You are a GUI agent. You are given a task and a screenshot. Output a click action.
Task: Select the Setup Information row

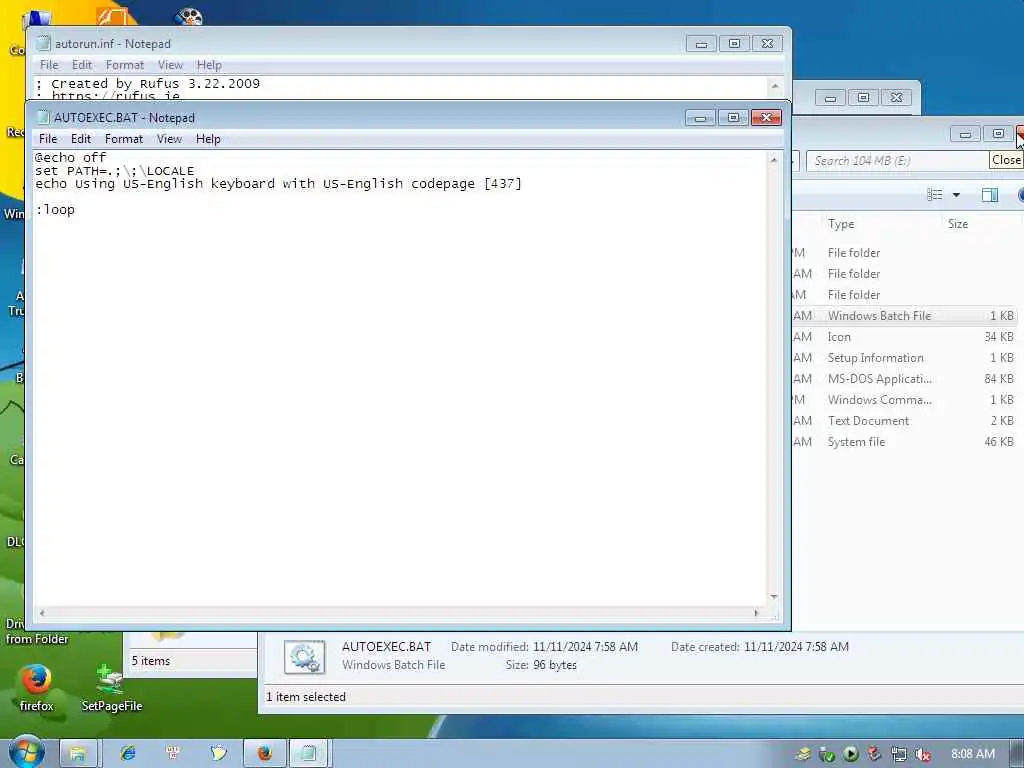(904, 358)
